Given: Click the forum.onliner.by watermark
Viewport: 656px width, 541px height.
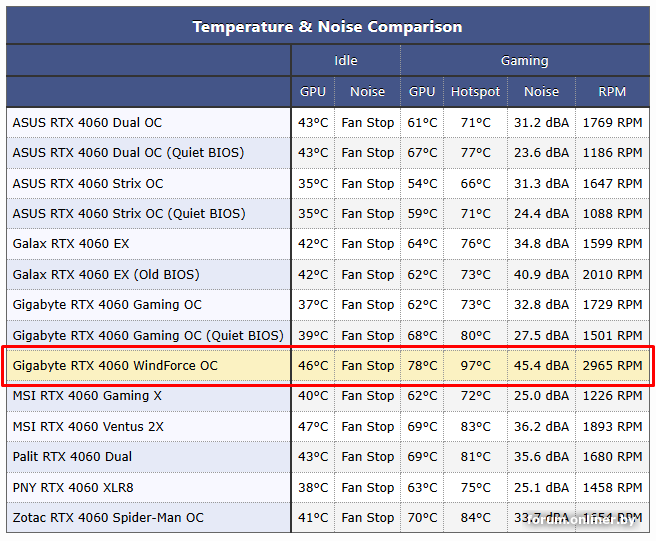Looking at the screenshot, I should point(580,520).
